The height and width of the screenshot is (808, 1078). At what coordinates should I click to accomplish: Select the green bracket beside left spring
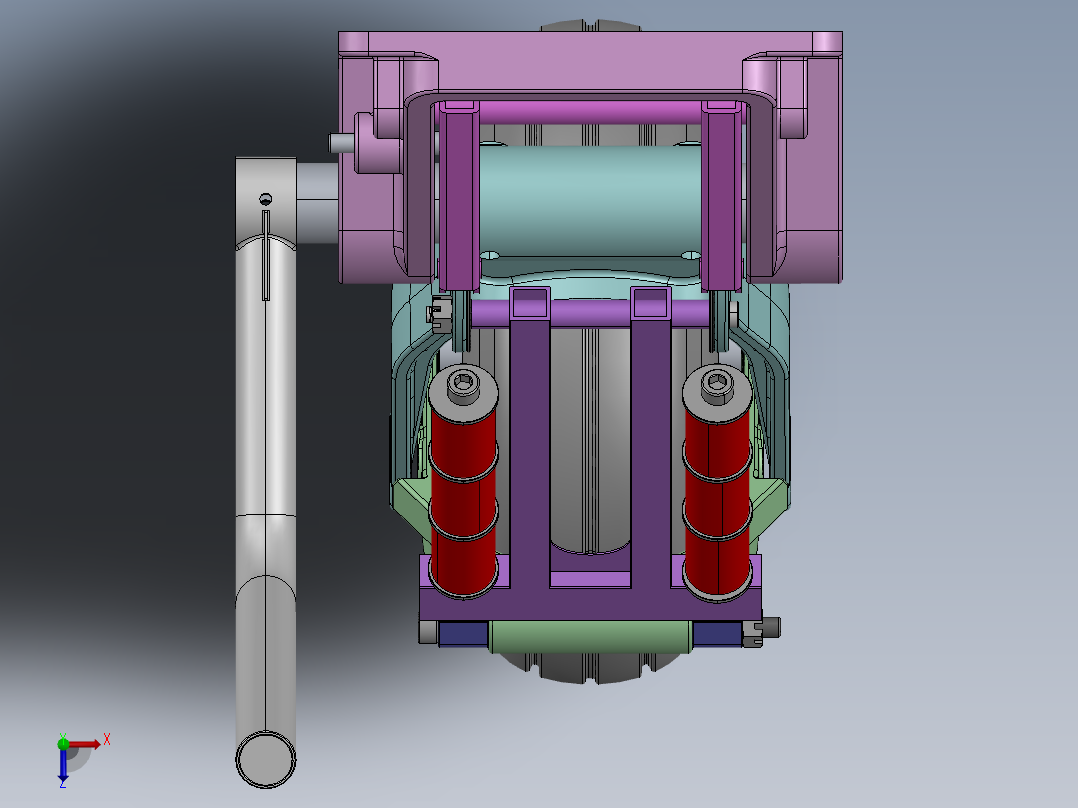(x=412, y=505)
